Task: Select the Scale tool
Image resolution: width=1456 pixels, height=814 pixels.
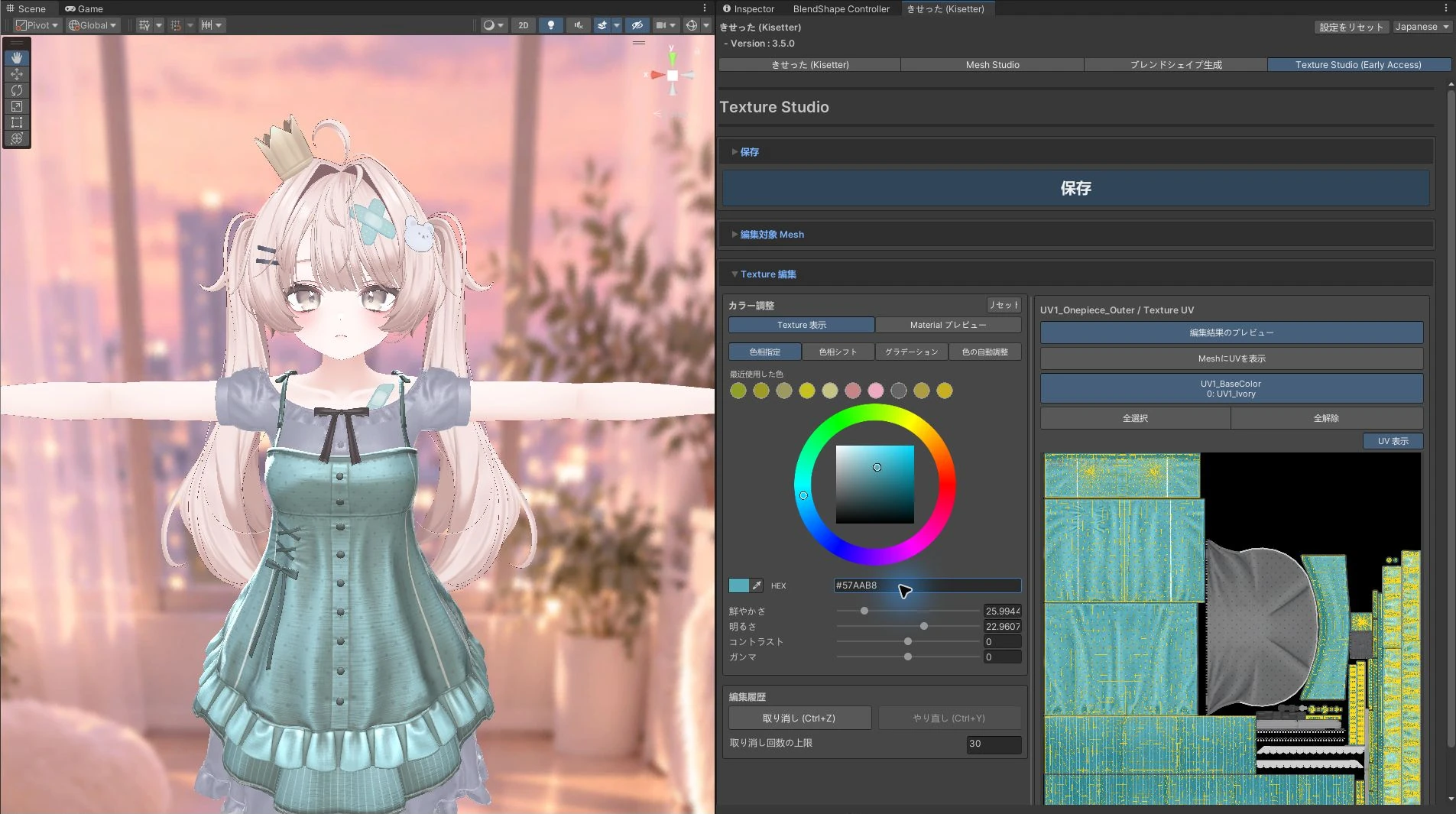Action: pyautogui.click(x=17, y=106)
